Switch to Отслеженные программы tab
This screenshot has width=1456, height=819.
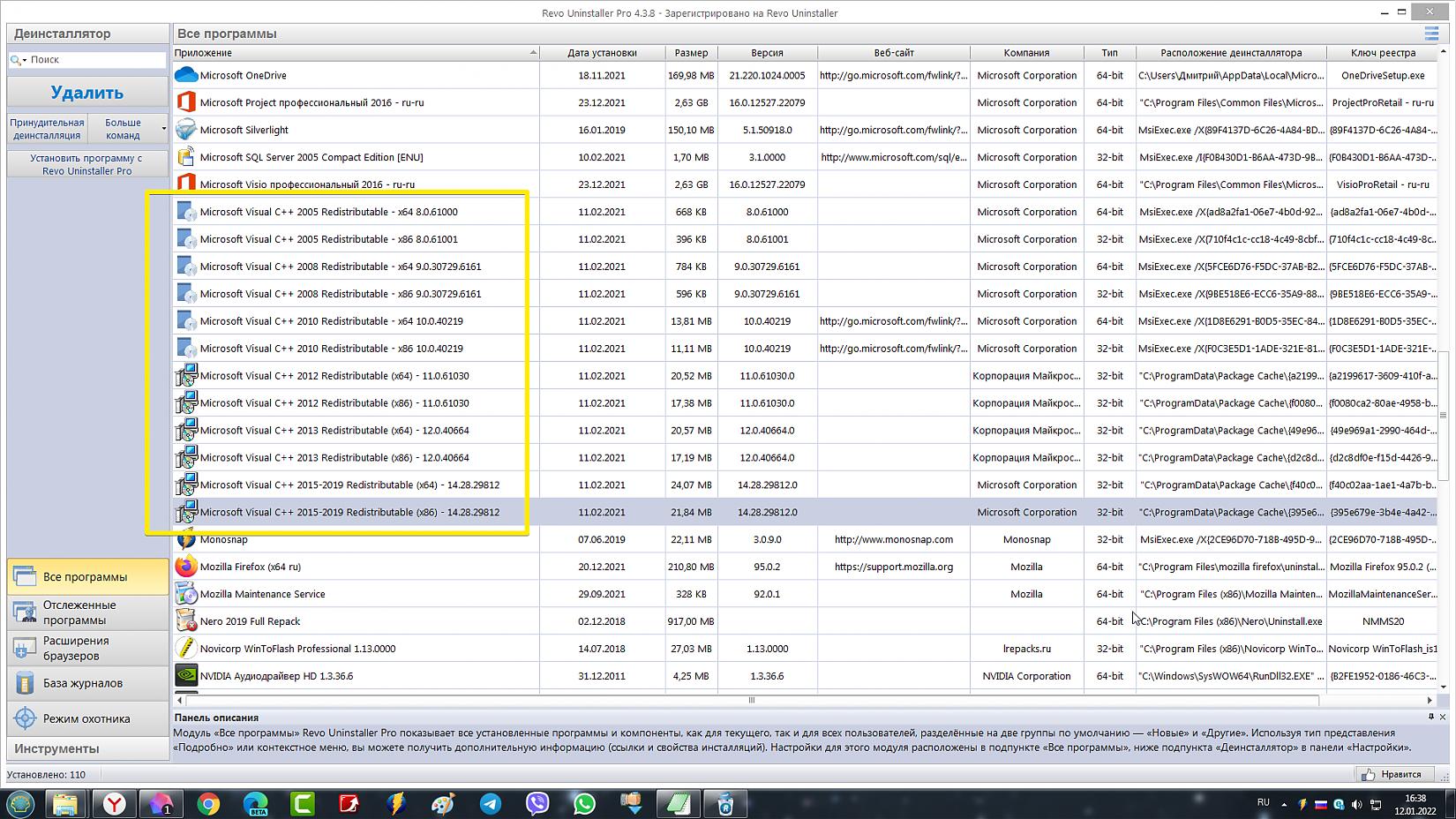point(86,612)
